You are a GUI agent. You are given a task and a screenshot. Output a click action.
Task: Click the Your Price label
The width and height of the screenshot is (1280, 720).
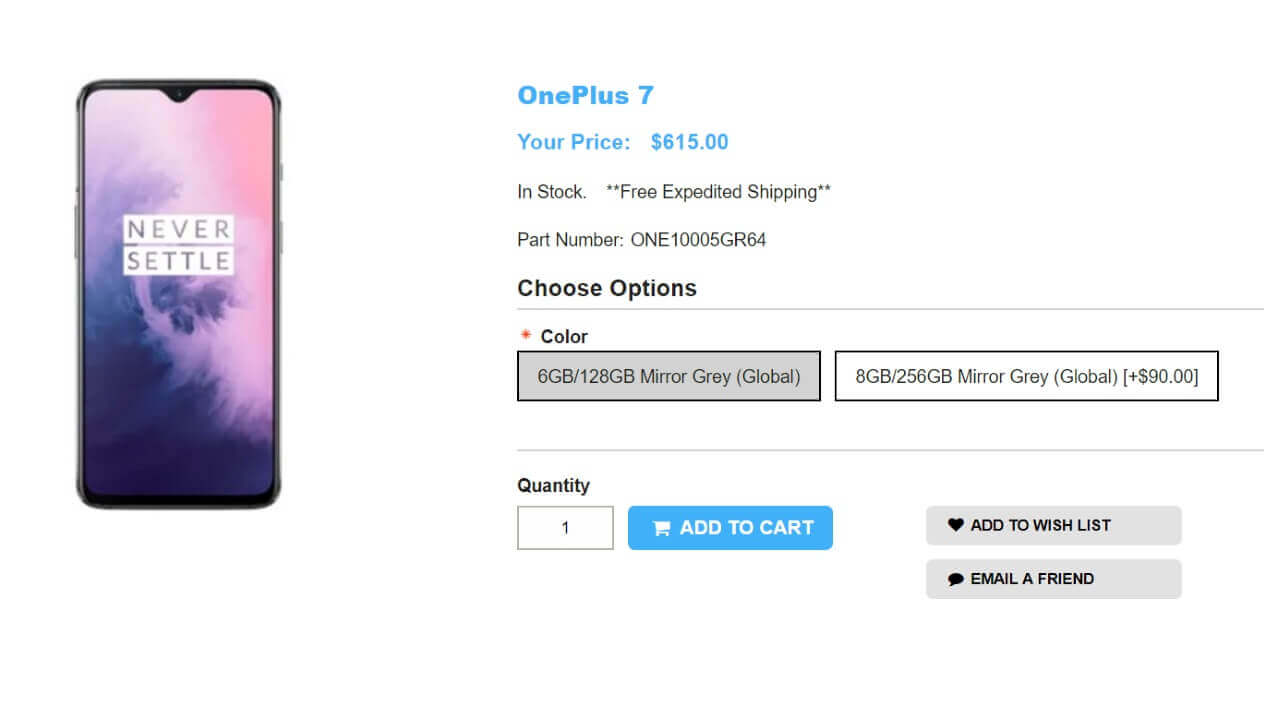(573, 142)
